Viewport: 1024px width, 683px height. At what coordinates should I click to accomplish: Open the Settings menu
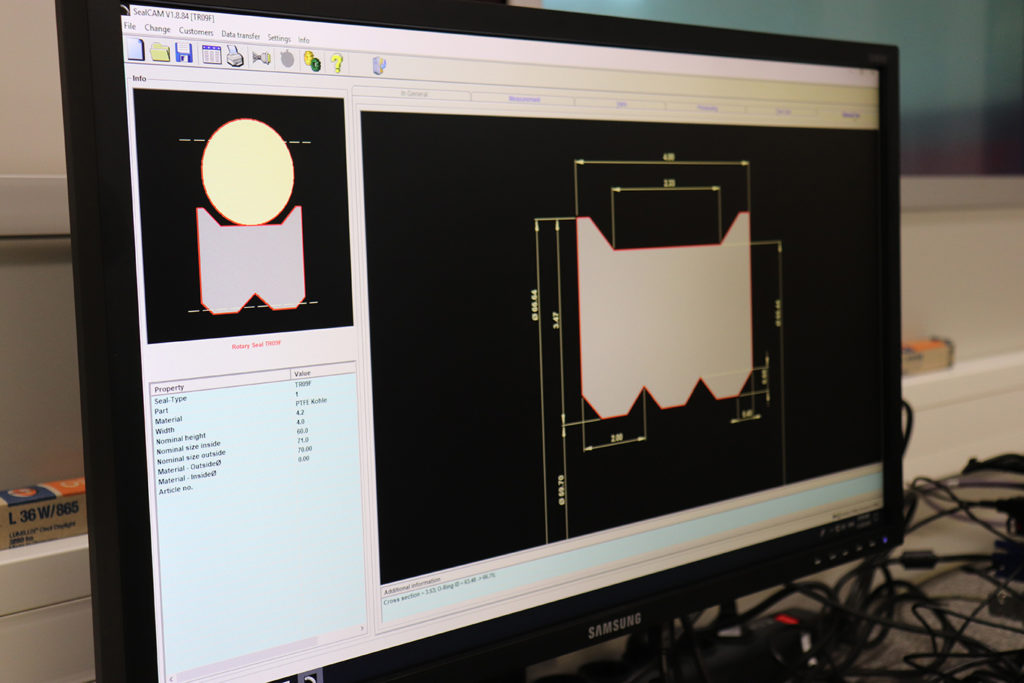tap(279, 38)
